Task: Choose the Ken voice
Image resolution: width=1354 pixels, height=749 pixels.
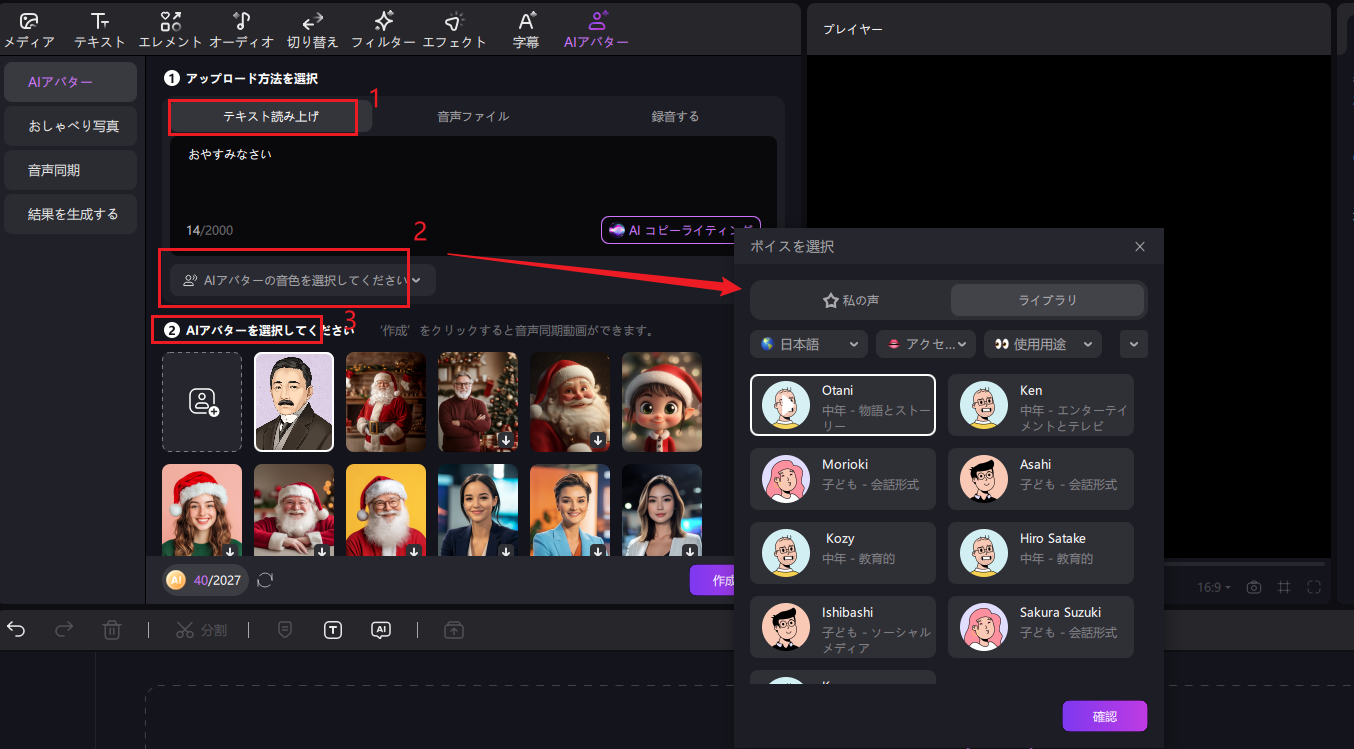Action: click(x=1040, y=405)
